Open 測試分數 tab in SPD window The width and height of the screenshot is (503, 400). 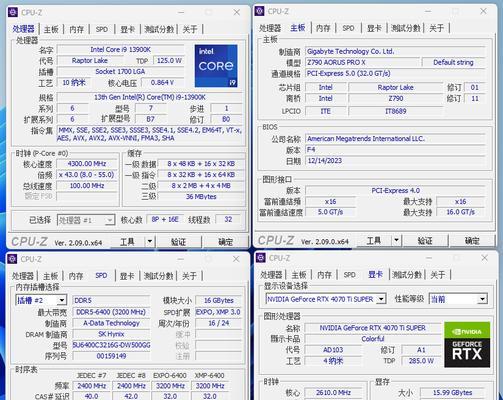158,276
